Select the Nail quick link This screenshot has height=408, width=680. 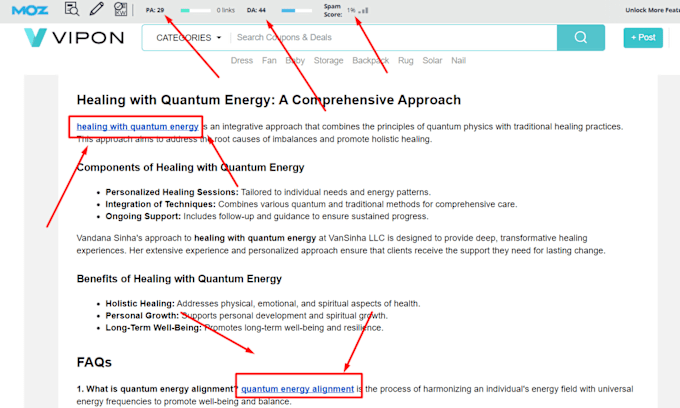[458, 60]
